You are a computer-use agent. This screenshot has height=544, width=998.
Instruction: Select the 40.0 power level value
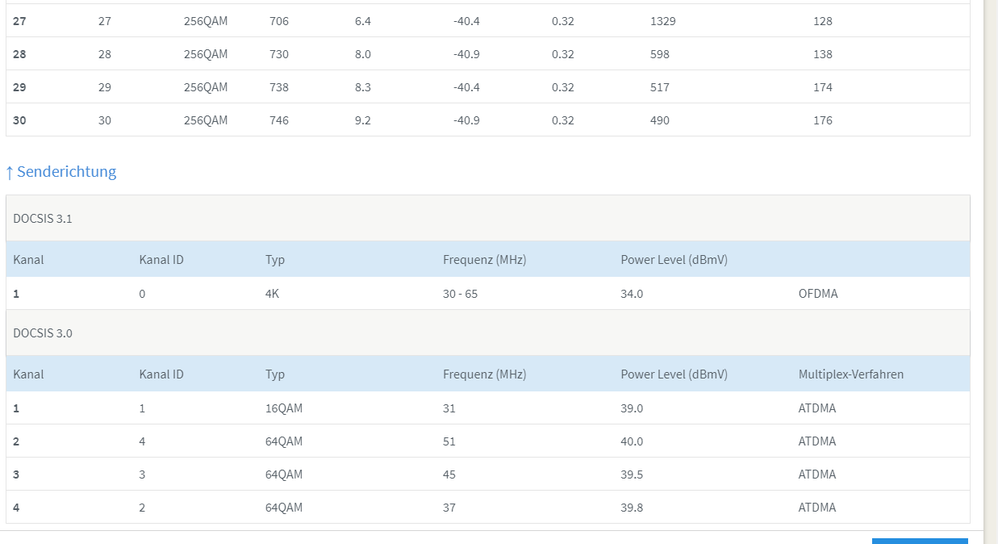tap(632, 441)
